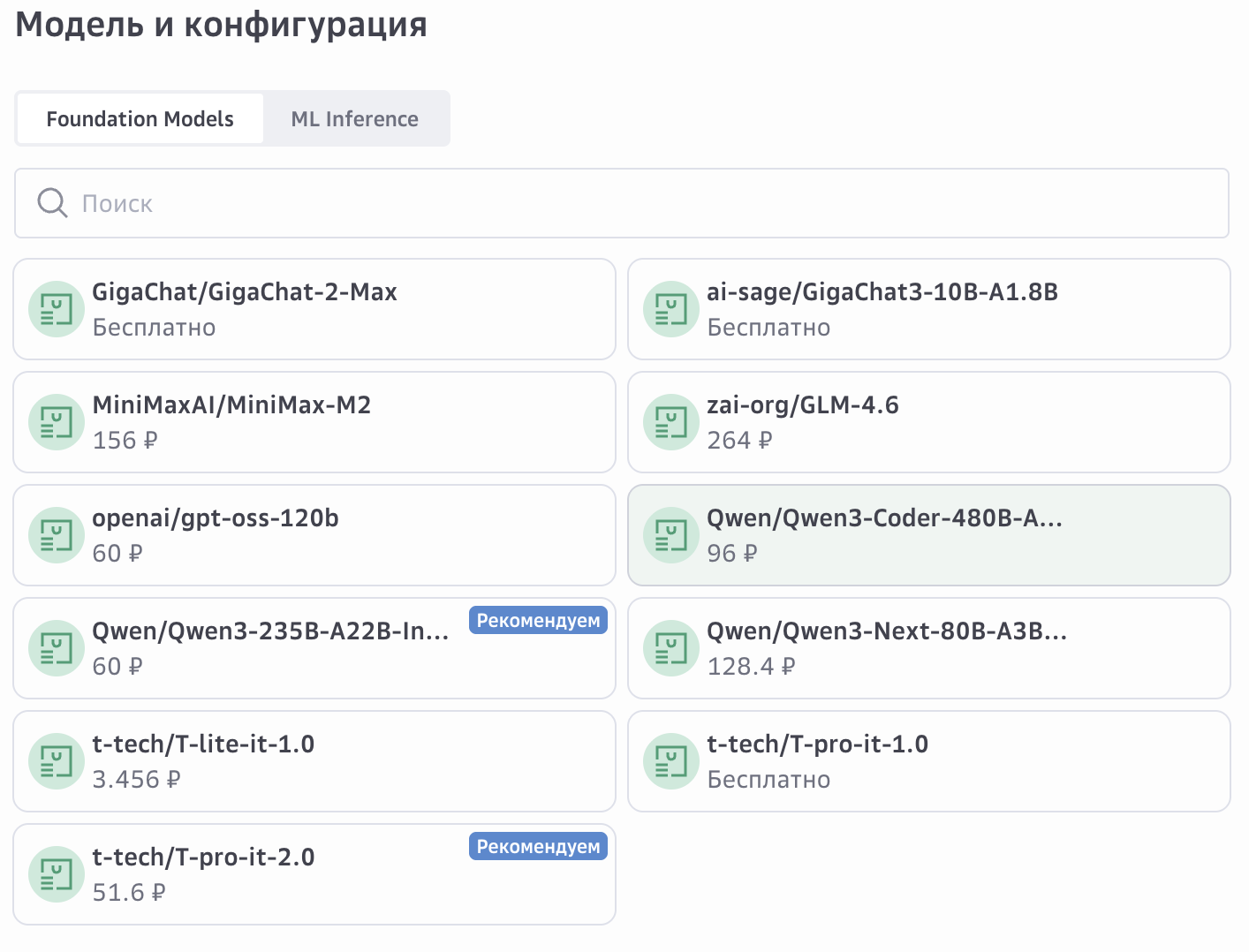Click the 264 ₽ price of GLM-4.6
Image resolution: width=1249 pixels, height=952 pixels.
coord(739,441)
